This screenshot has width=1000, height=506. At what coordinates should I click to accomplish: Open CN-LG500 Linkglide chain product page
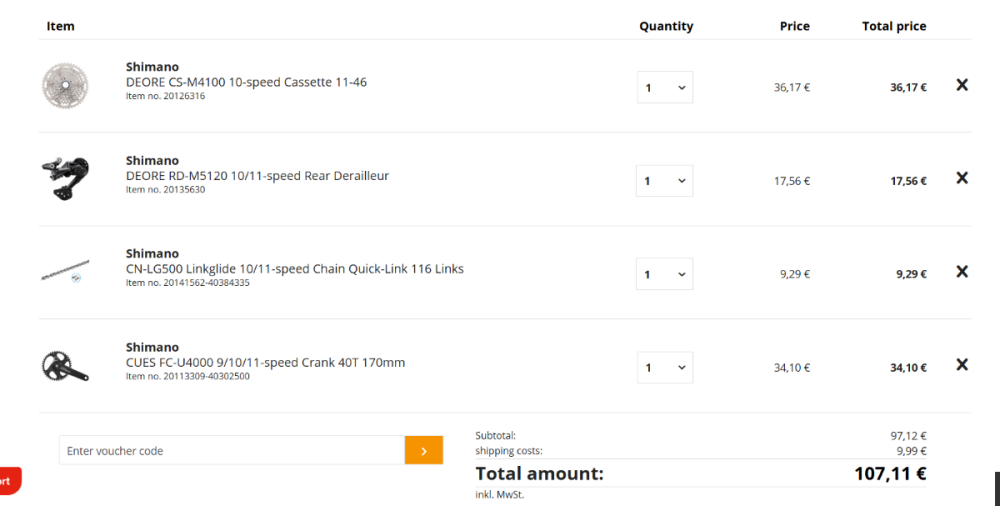[294, 269]
